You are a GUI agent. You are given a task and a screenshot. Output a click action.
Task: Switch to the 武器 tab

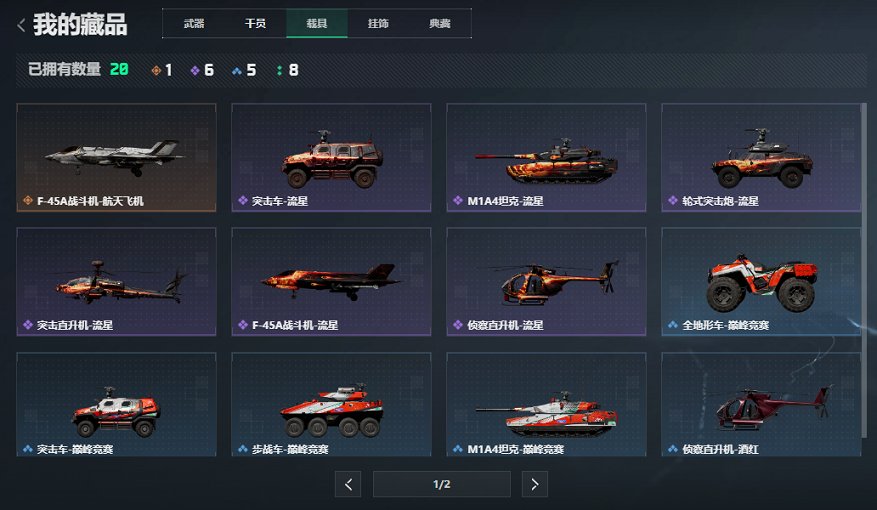click(x=194, y=23)
